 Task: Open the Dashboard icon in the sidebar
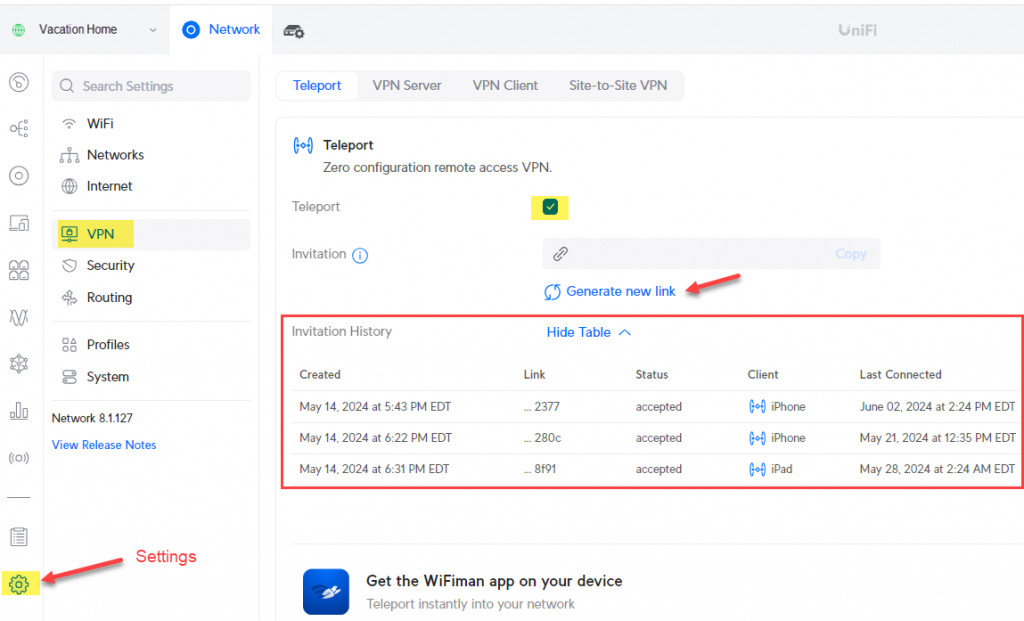19,82
